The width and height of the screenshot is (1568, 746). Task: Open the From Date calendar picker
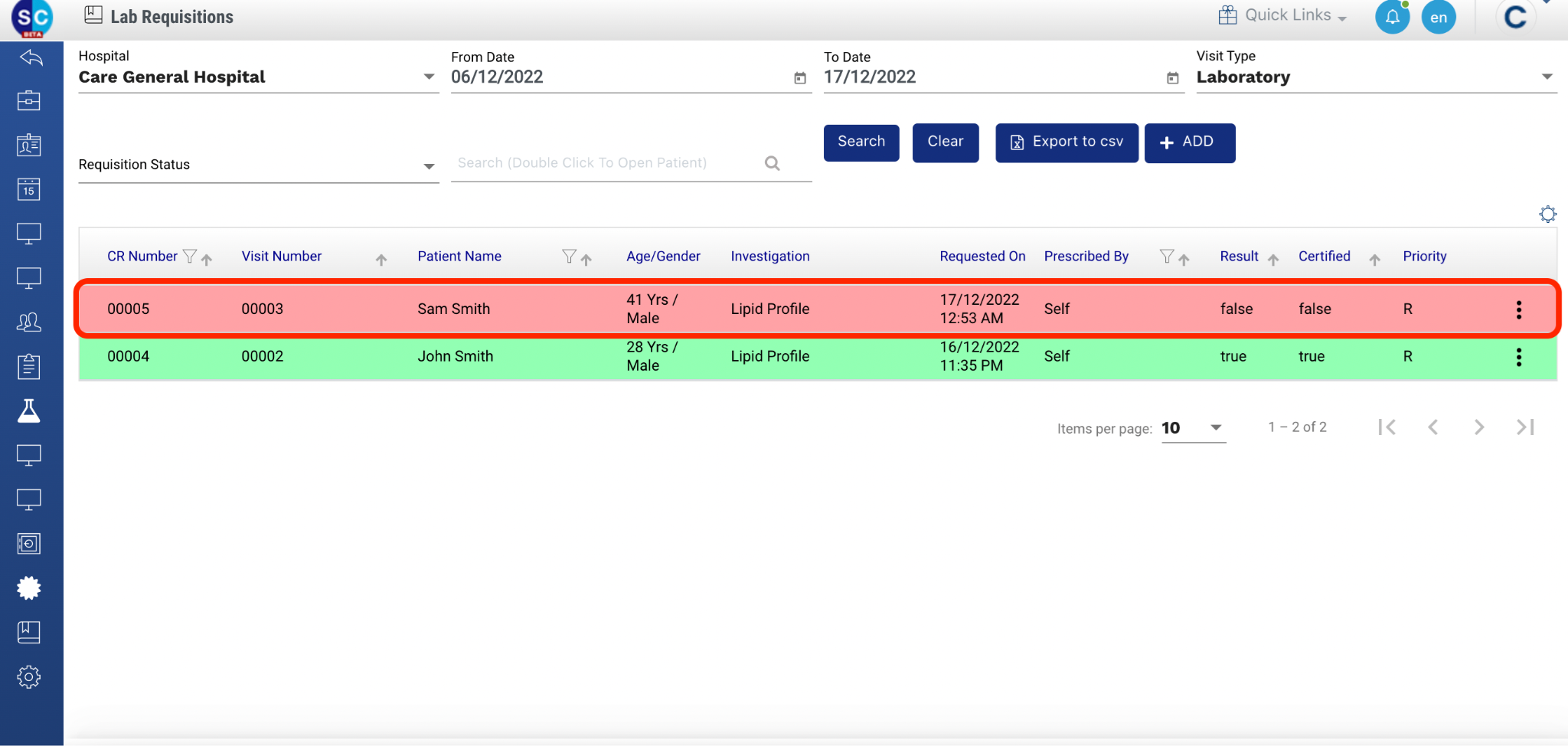(799, 78)
